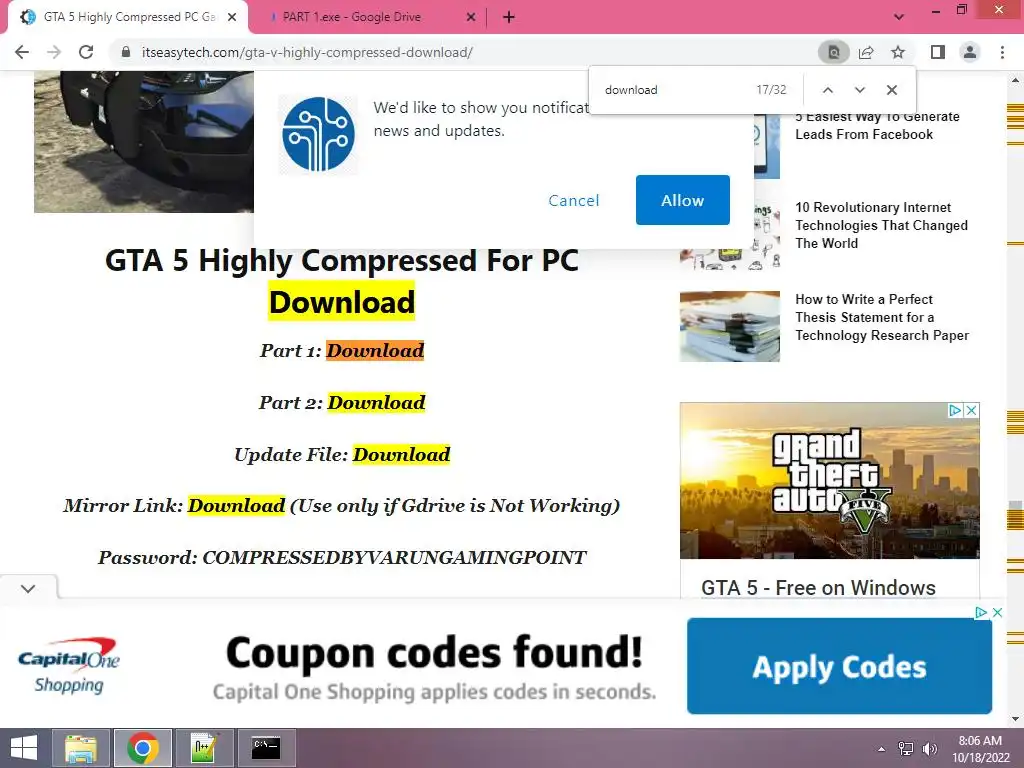The image size is (1024, 768).
Task: Reload the current page
Action: (x=86, y=52)
